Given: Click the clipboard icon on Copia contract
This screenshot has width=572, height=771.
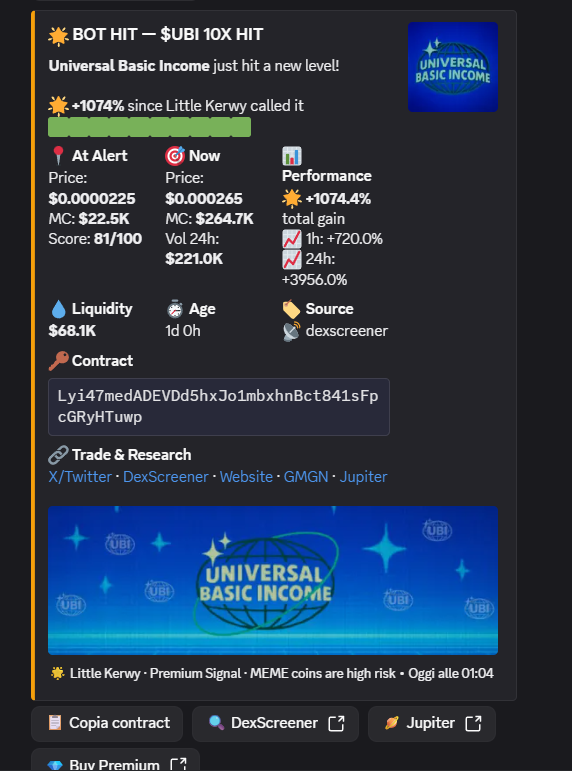Looking at the screenshot, I should [x=55, y=723].
